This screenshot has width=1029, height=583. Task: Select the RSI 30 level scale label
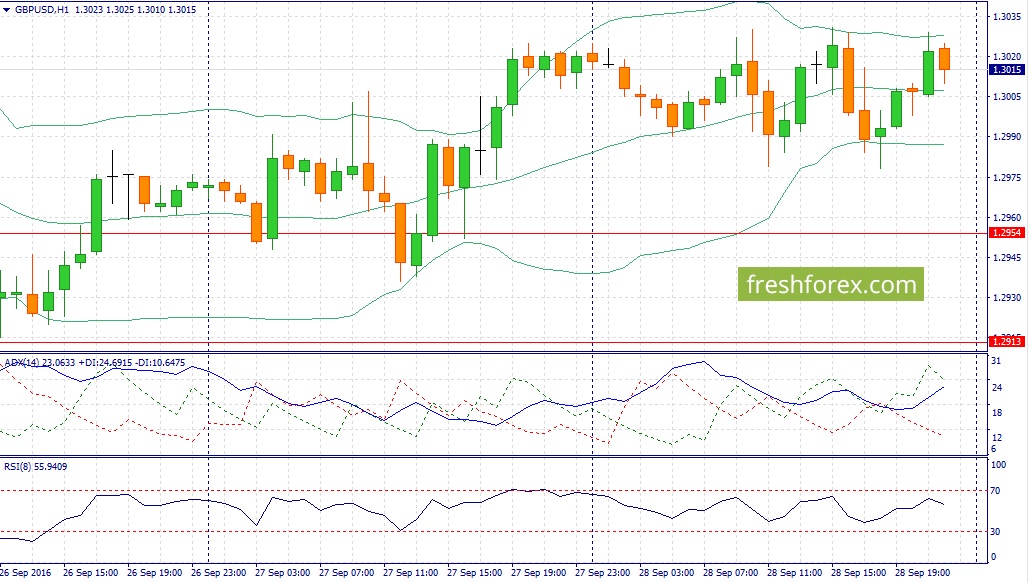tap(996, 532)
